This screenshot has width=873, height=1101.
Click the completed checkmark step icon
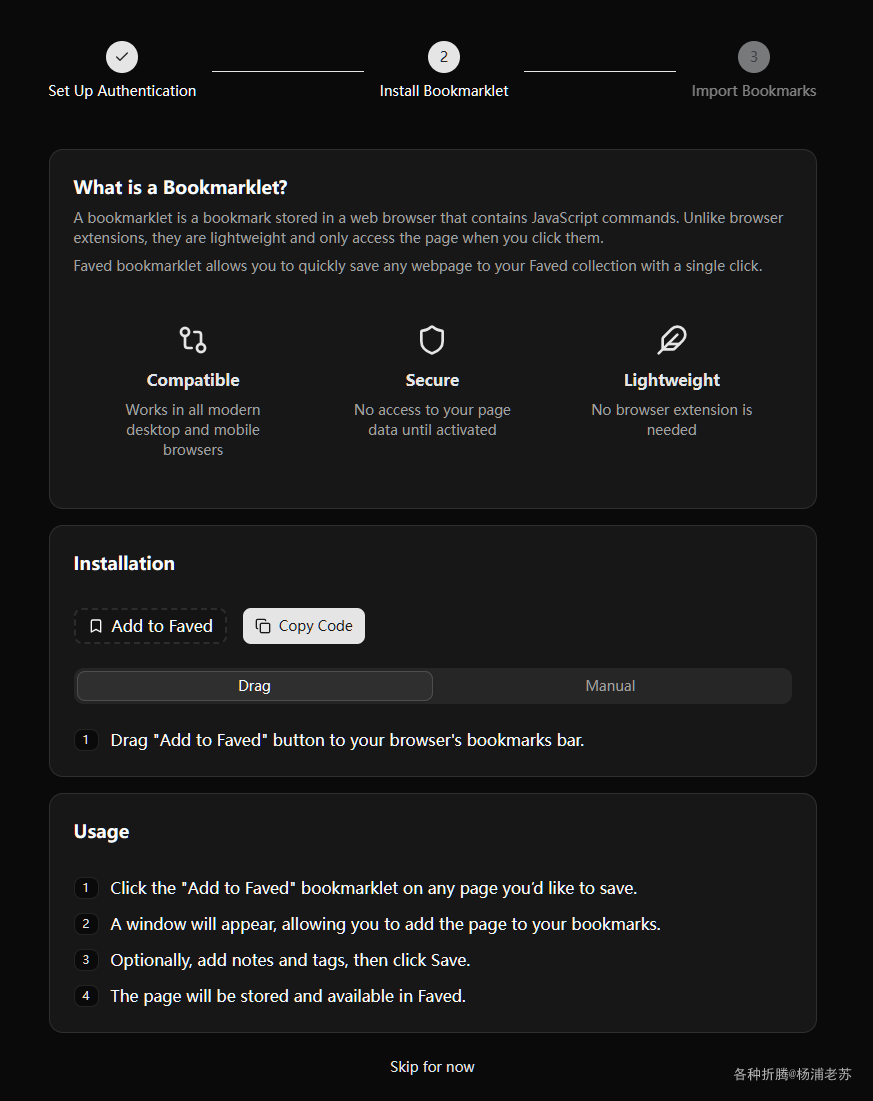122,57
